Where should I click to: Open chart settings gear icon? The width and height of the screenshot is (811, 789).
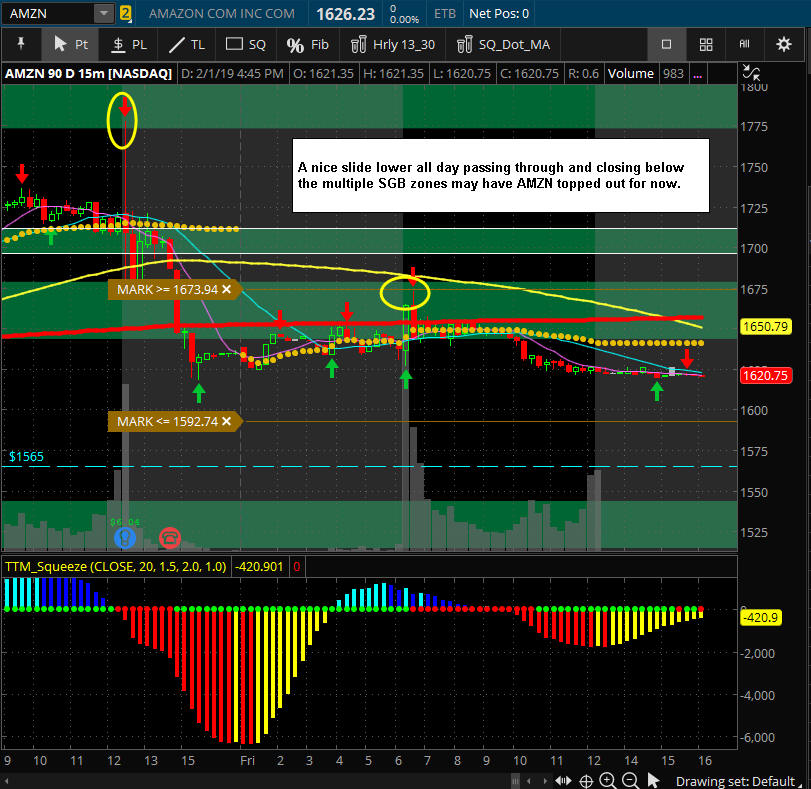783,44
